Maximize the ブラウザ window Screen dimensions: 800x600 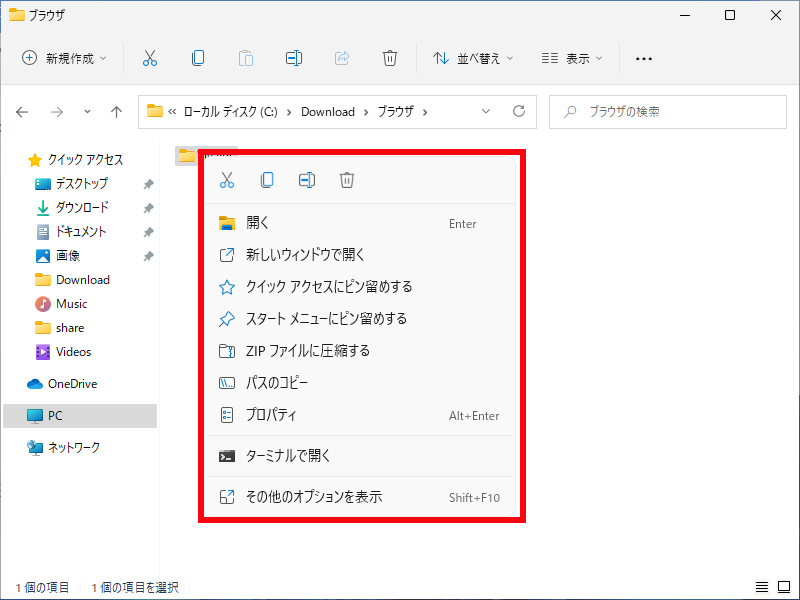tap(730, 15)
